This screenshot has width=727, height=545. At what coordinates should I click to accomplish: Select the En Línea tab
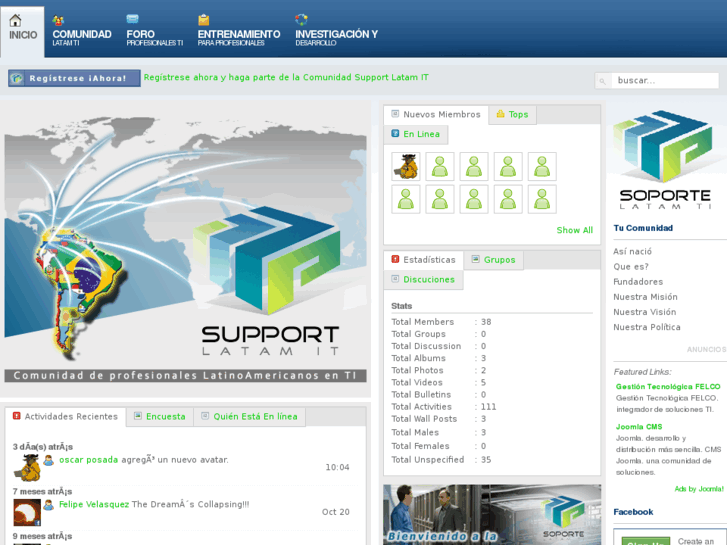(415, 134)
